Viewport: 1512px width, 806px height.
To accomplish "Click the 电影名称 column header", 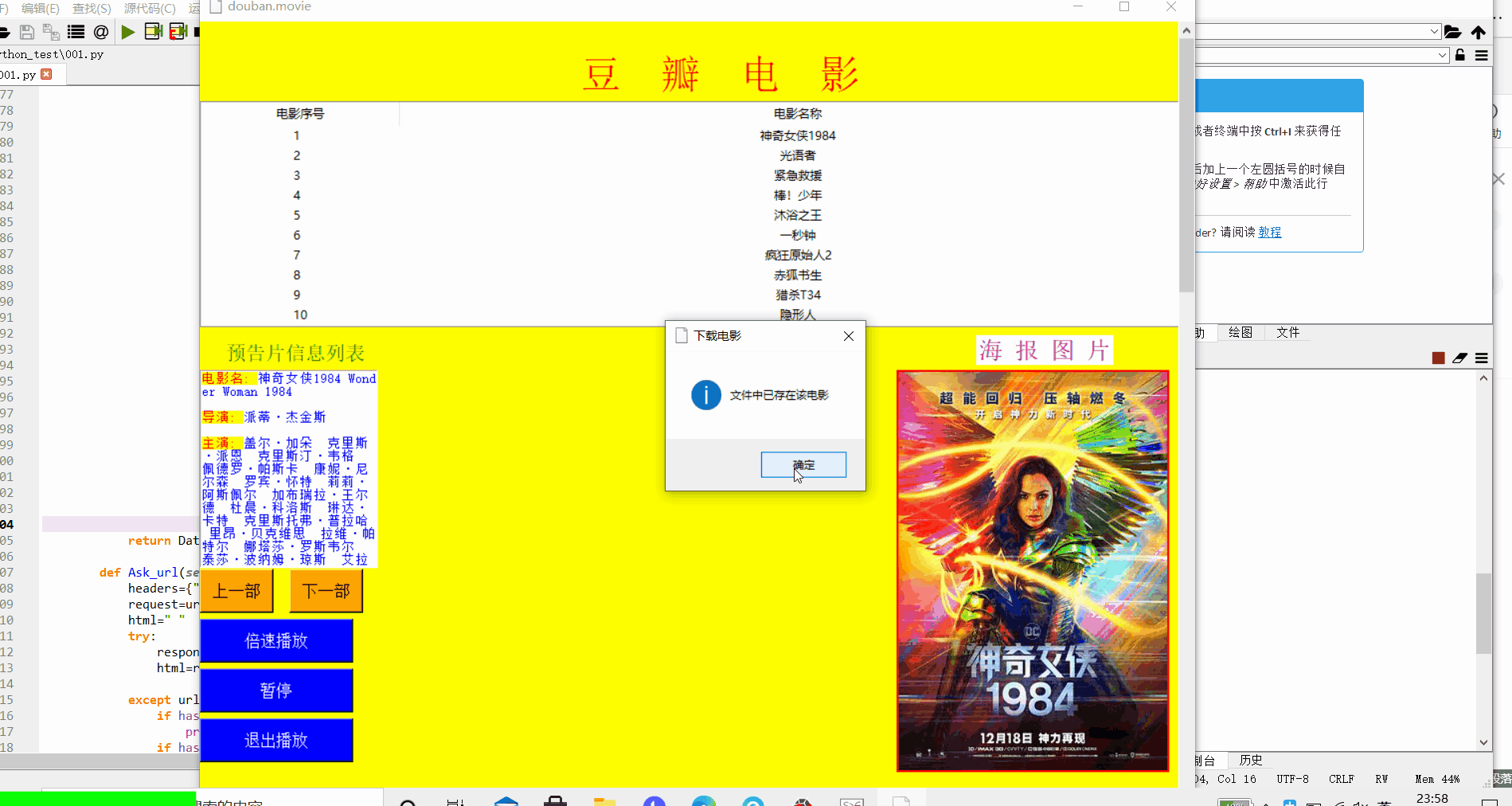I will tap(798, 114).
